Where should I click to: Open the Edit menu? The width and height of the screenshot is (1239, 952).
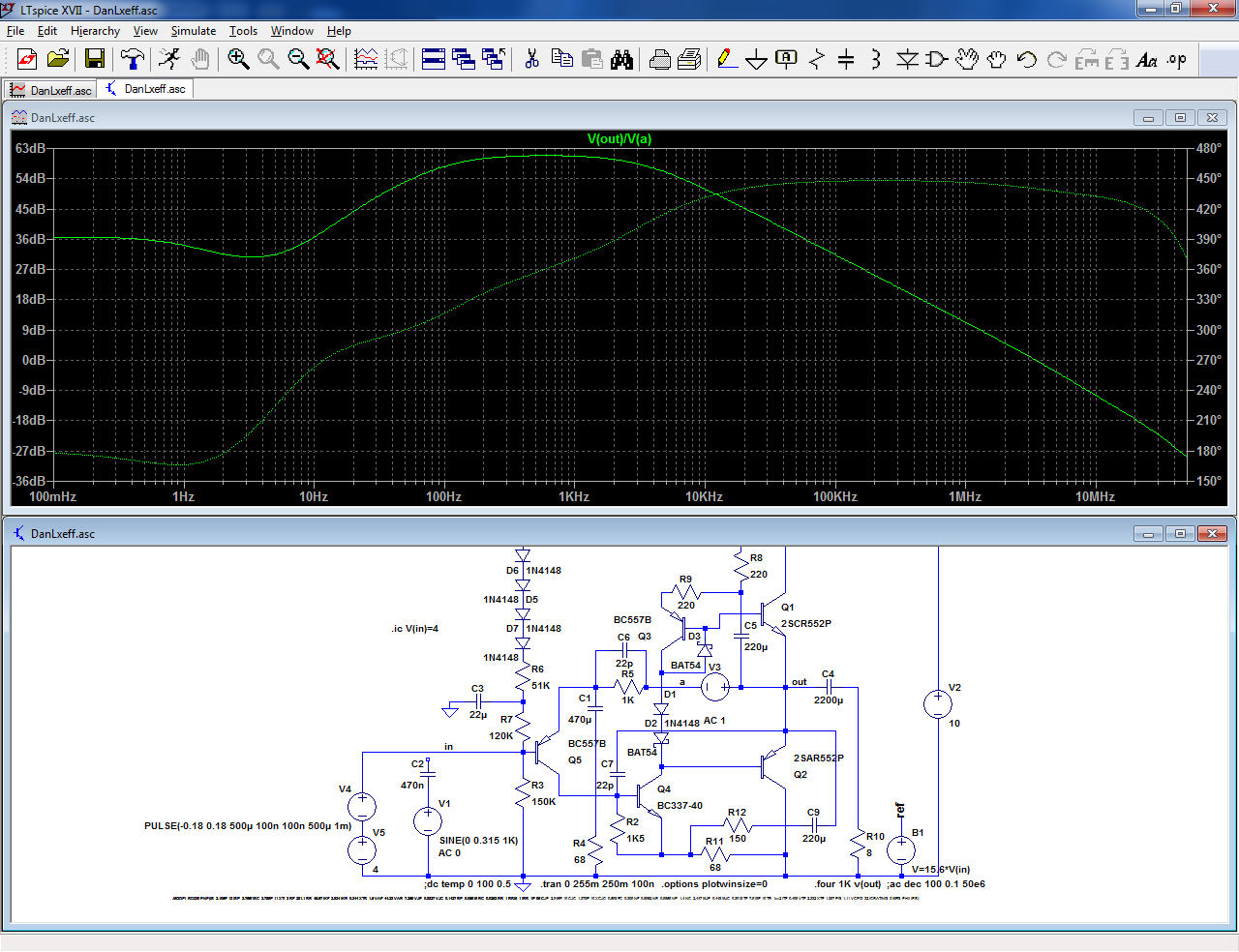coord(47,31)
